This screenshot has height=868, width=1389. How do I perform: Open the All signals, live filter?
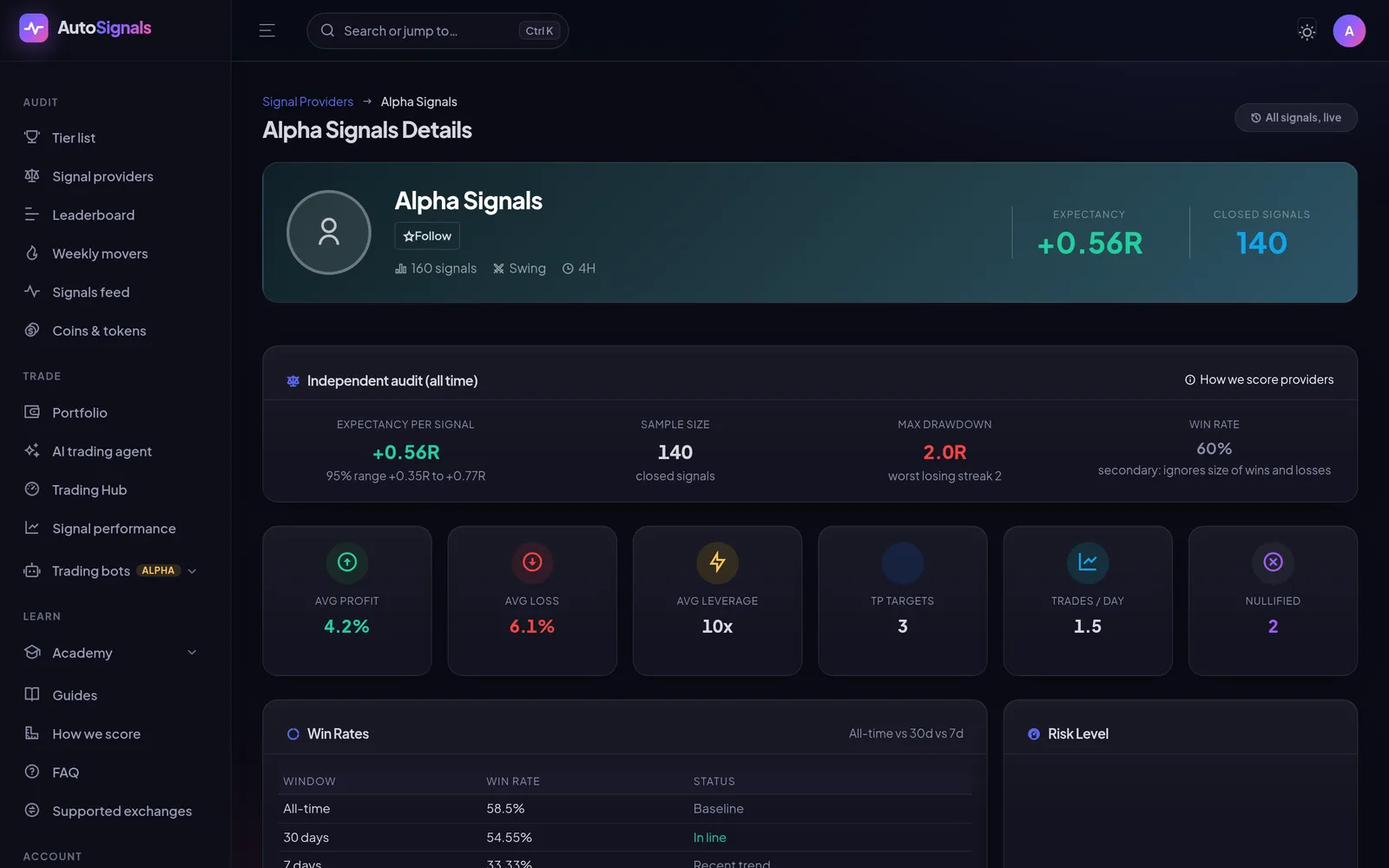coord(1295,118)
